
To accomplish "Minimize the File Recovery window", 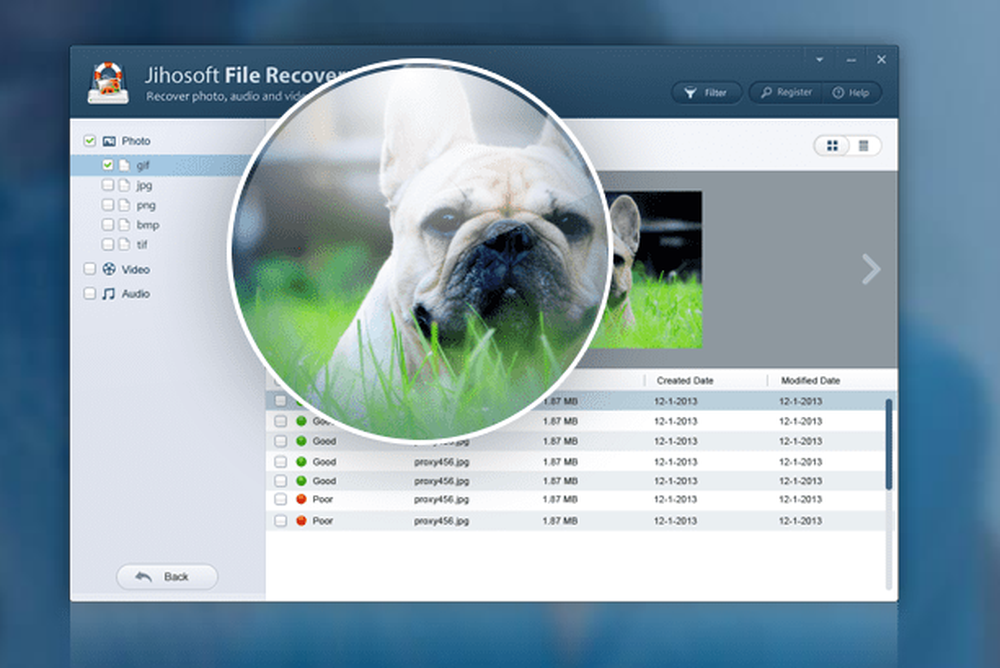I will coord(851,60).
